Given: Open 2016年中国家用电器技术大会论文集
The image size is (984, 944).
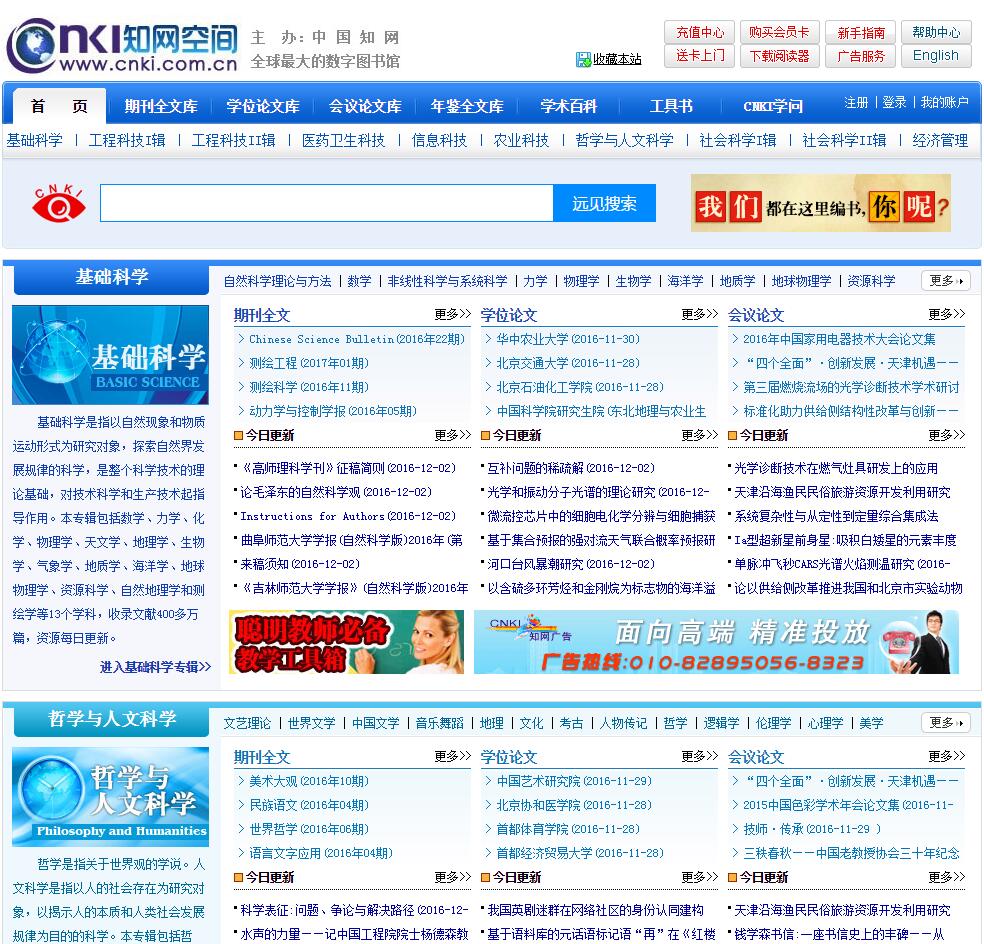Looking at the screenshot, I should coord(839,339).
